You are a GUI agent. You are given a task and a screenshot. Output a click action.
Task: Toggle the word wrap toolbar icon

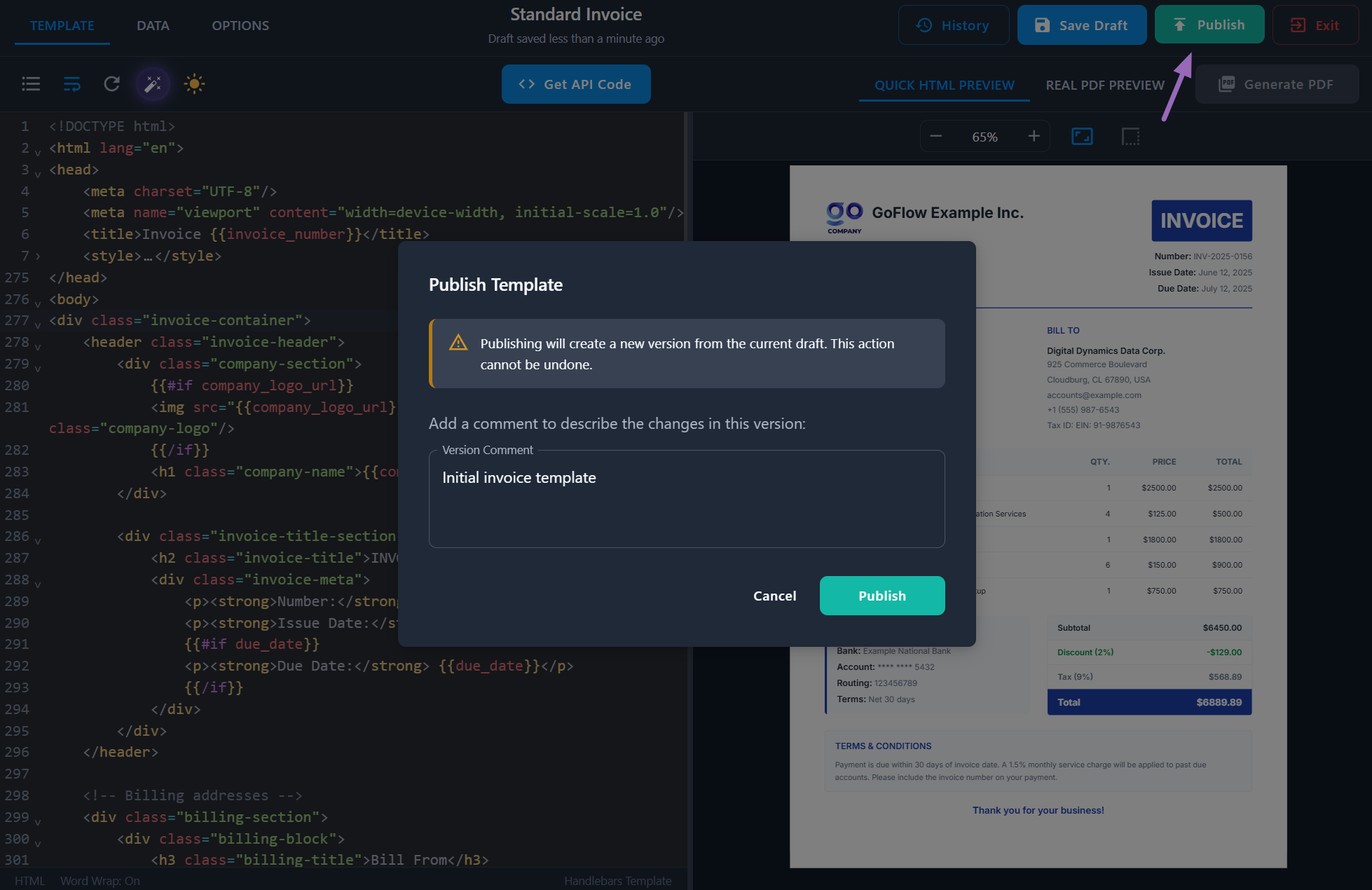coord(72,83)
